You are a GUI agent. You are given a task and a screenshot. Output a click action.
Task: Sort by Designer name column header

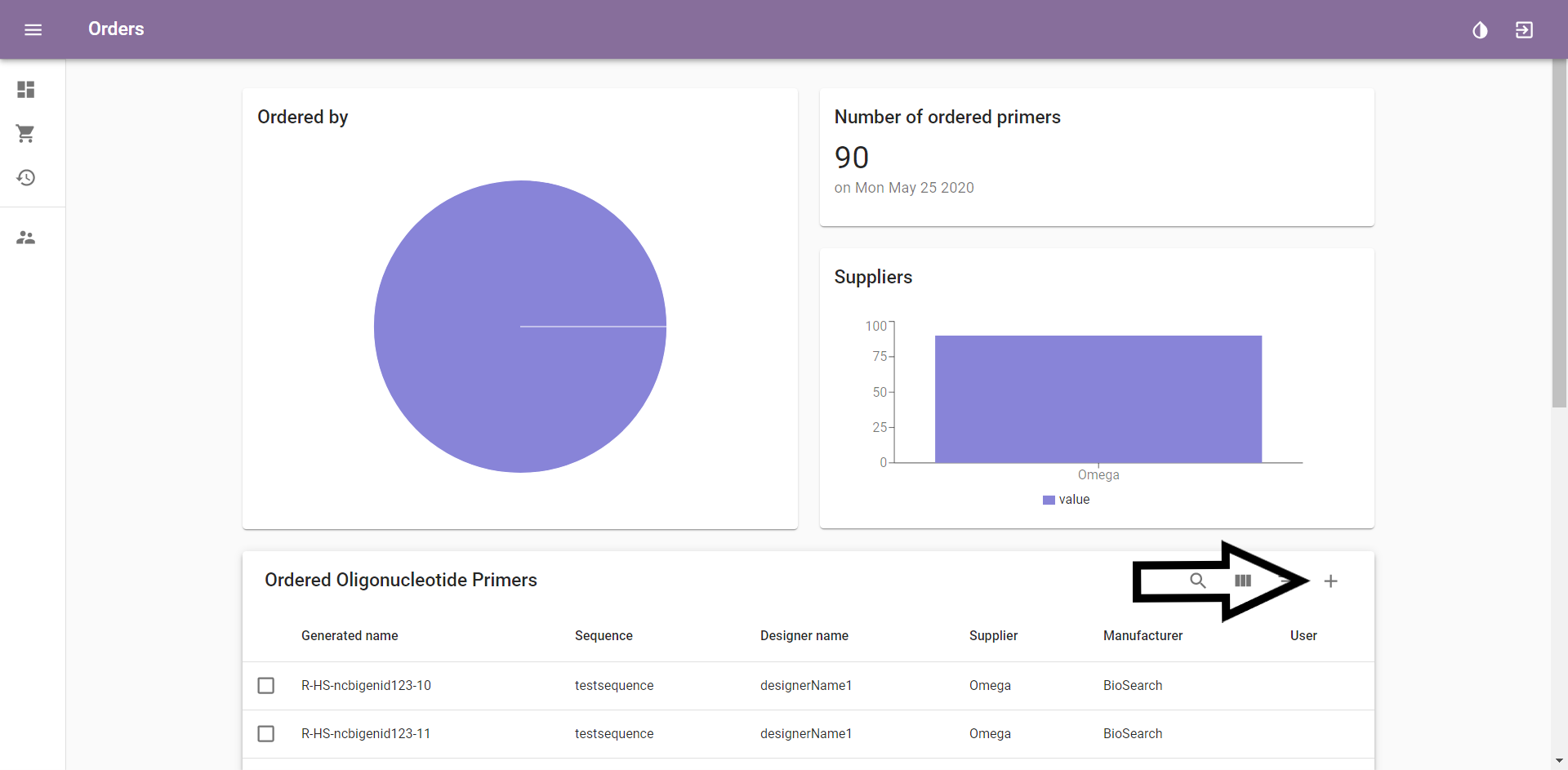804,635
